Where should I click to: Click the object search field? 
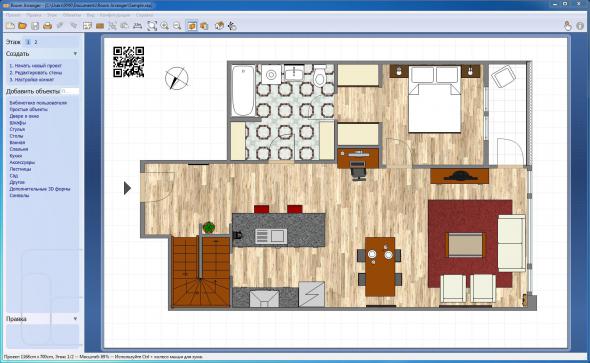[x=70, y=91]
